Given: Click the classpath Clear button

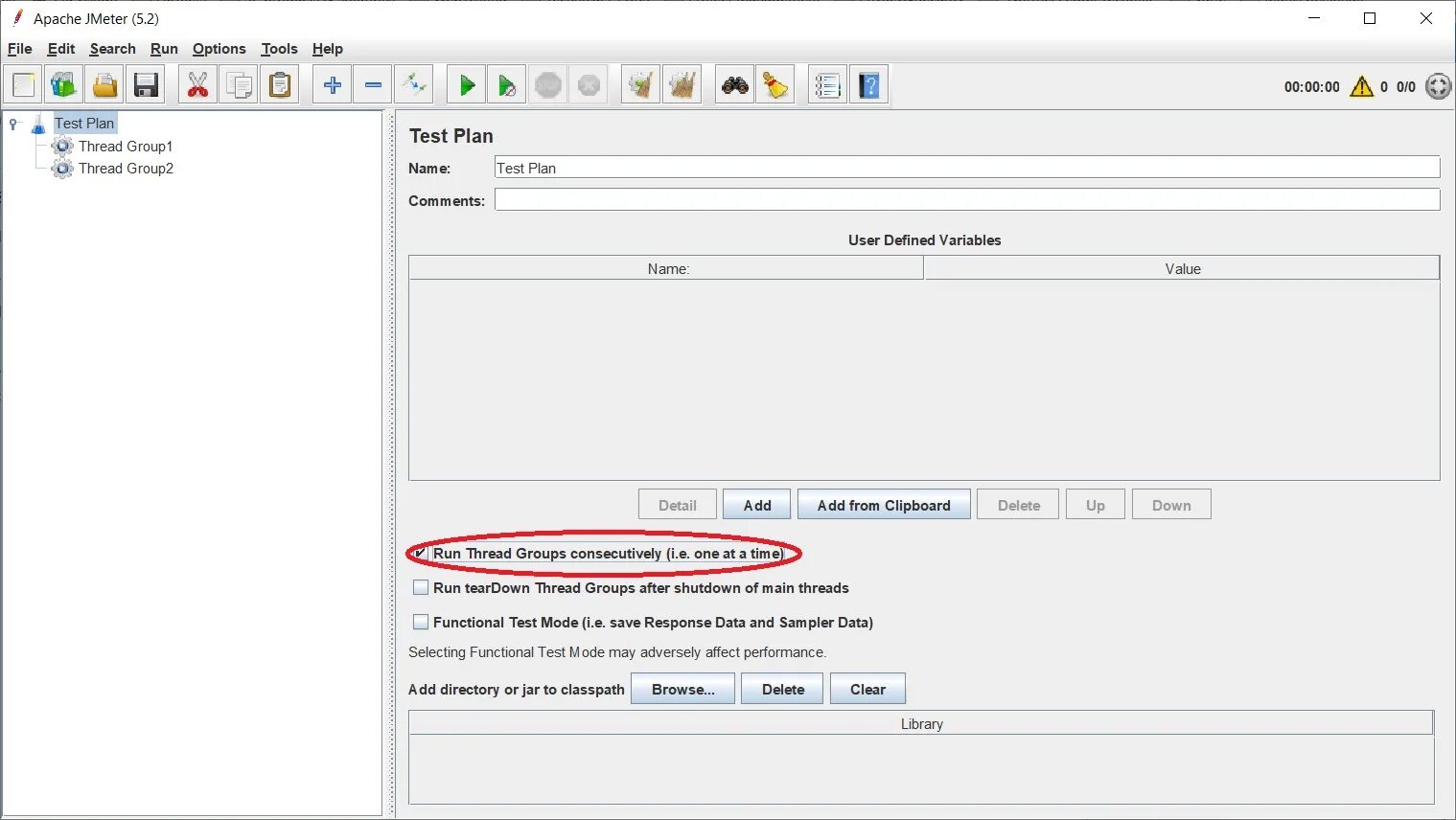Looking at the screenshot, I should [867, 689].
